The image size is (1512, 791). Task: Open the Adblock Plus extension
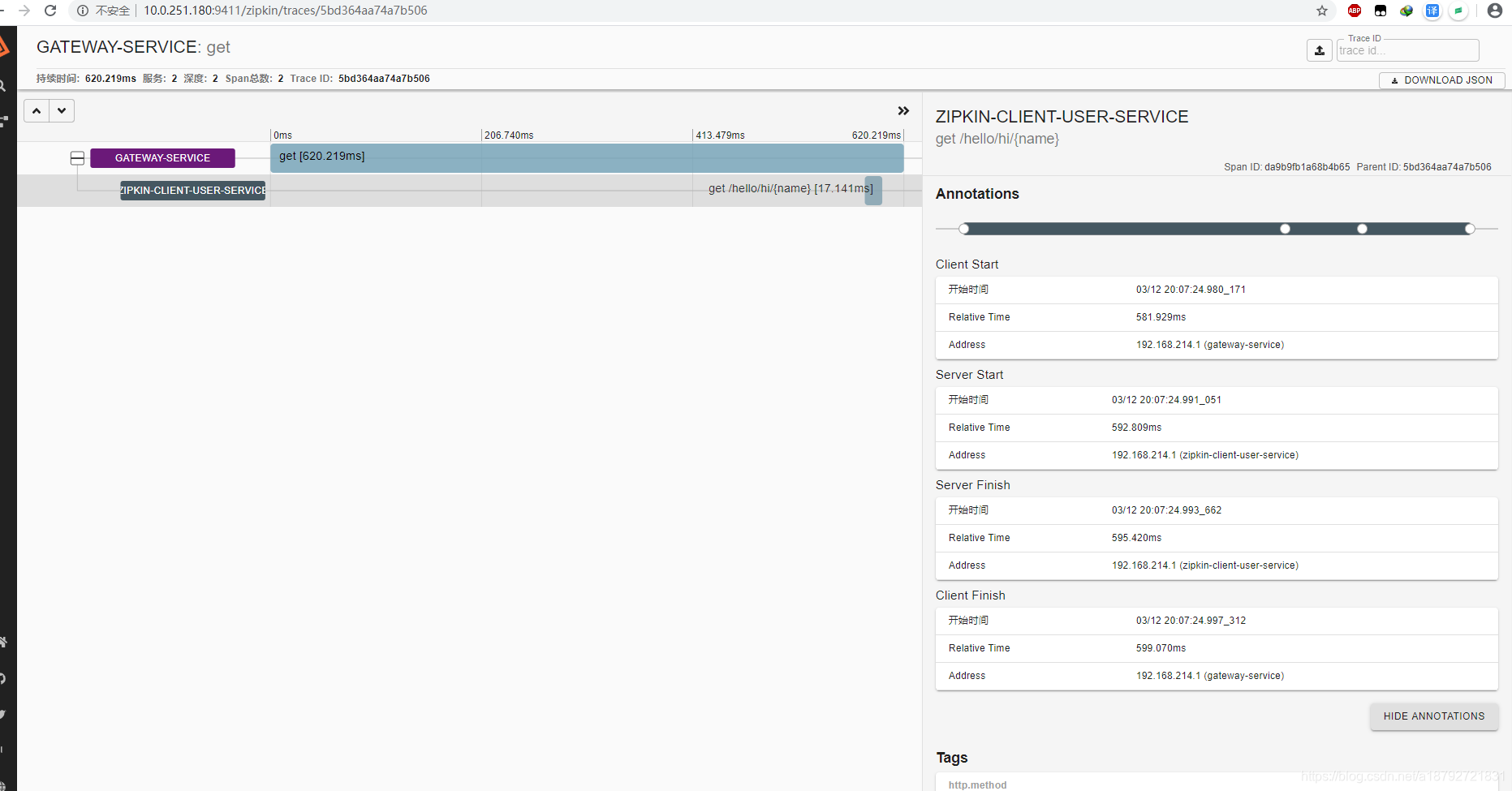coord(1355,11)
